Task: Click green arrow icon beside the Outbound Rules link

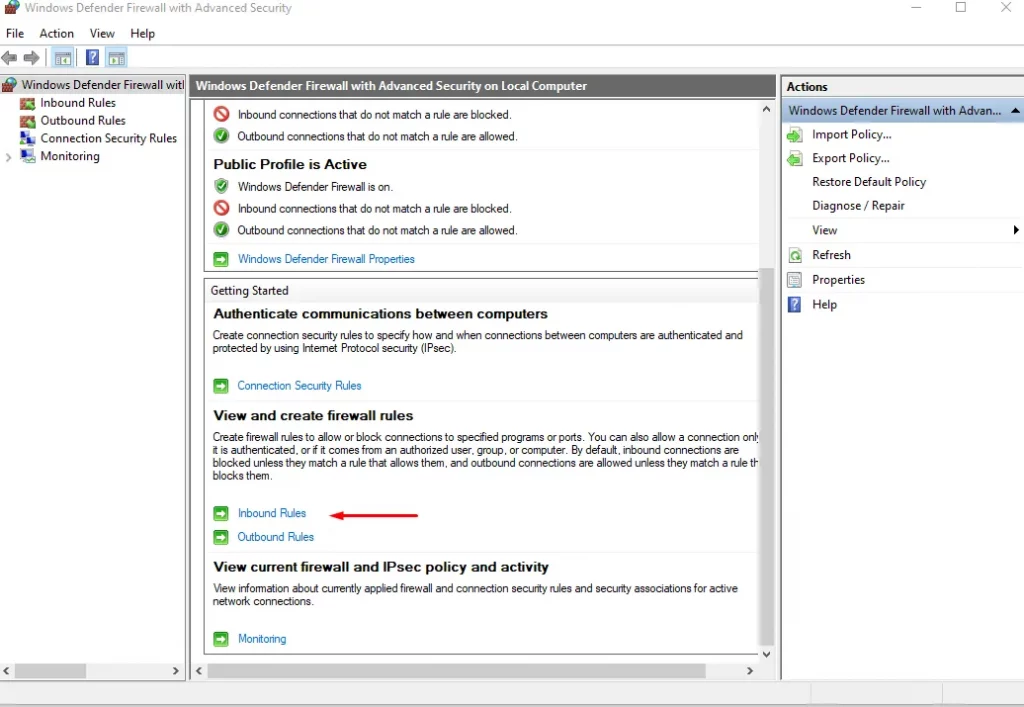Action: (x=221, y=537)
